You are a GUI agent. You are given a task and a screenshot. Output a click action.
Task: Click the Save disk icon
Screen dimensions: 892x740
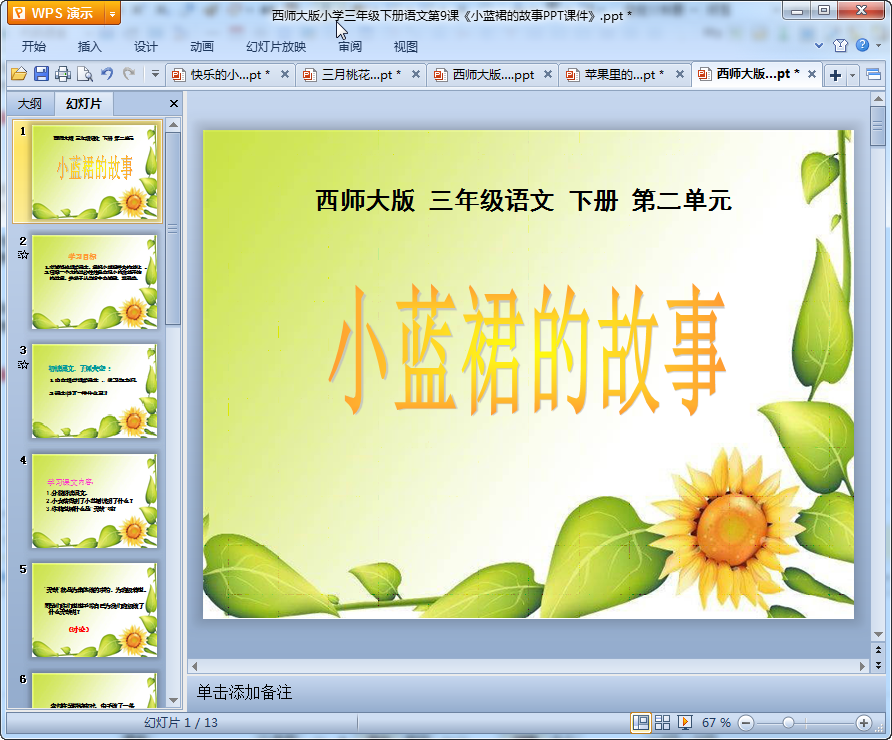41,74
